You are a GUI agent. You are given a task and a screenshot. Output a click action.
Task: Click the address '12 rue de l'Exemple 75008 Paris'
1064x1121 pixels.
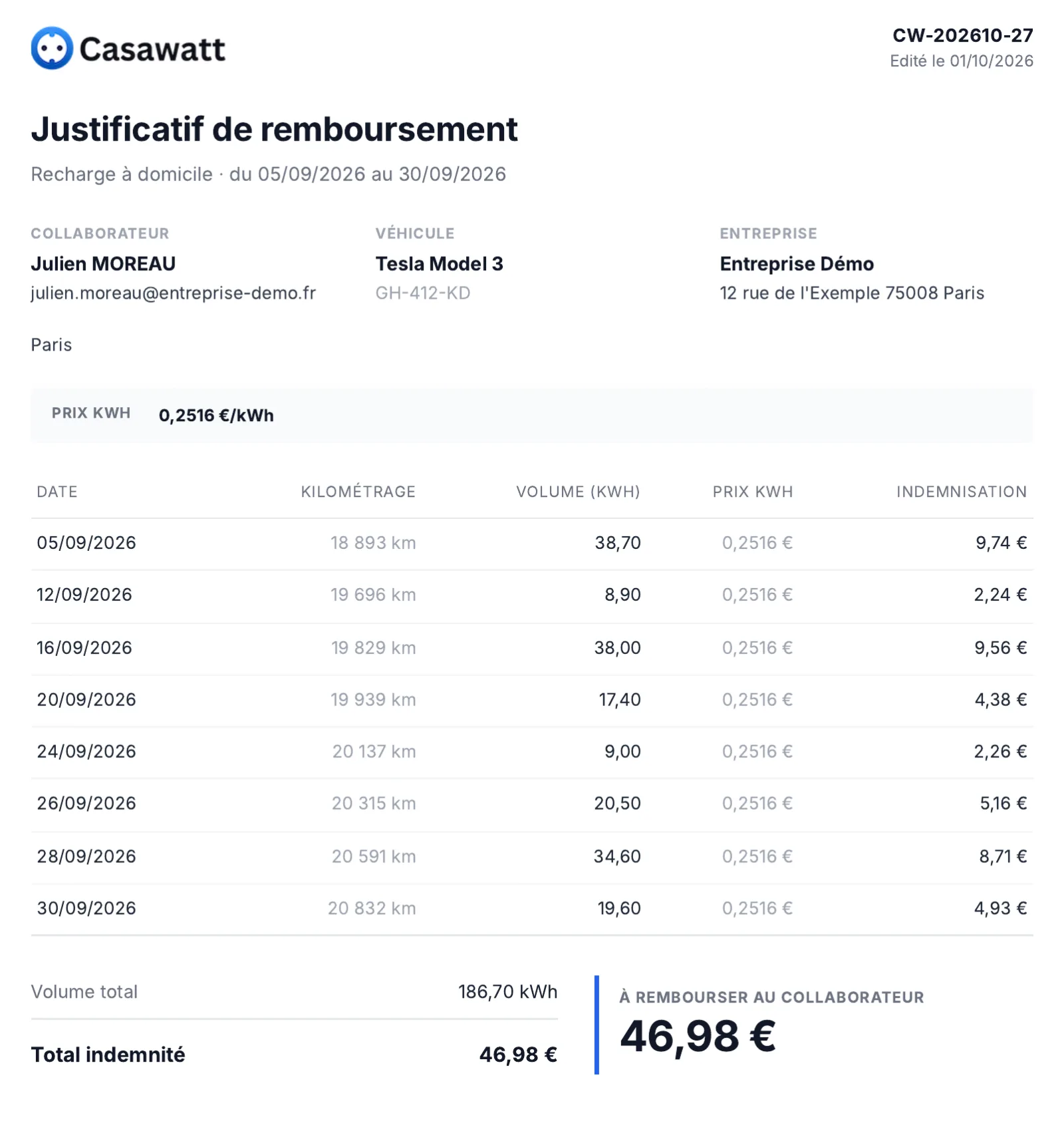tap(852, 293)
